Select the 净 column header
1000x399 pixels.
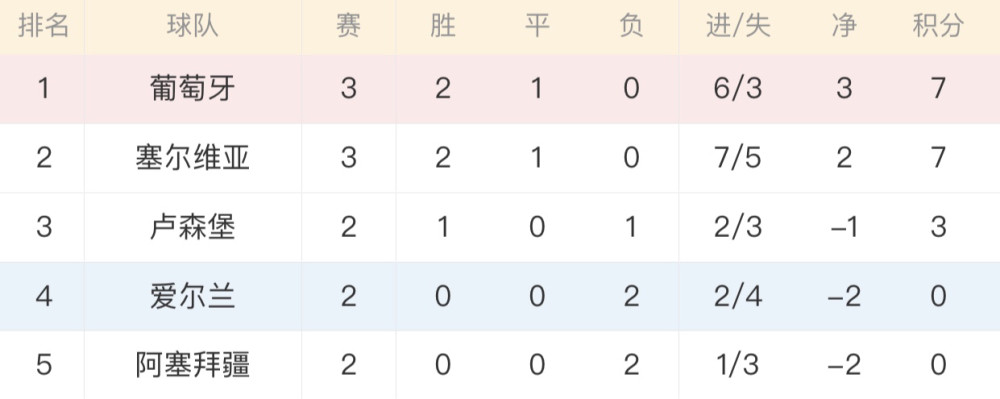click(844, 27)
